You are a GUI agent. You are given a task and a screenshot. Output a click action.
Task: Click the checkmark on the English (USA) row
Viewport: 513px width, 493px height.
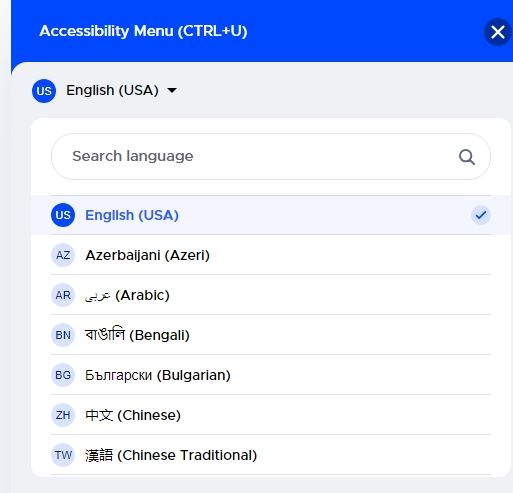click(x=481, y=215)
